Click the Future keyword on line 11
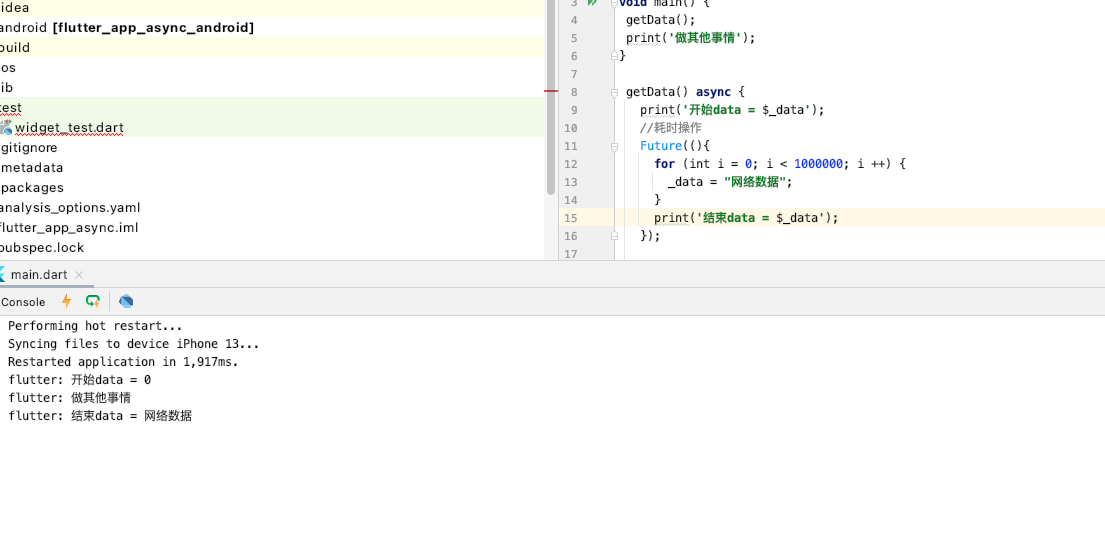 point(661,146)
